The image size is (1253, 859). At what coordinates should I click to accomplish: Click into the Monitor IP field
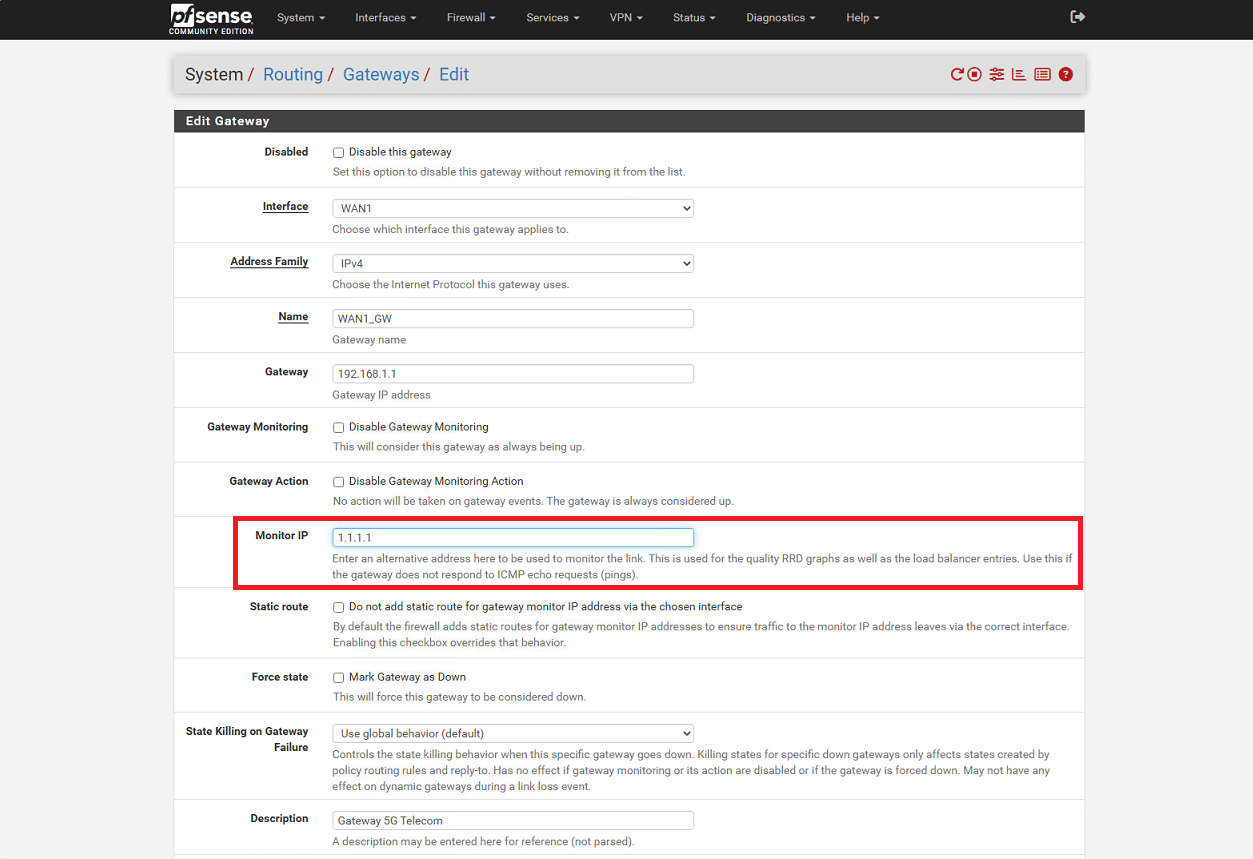click(x=513, y=538)
